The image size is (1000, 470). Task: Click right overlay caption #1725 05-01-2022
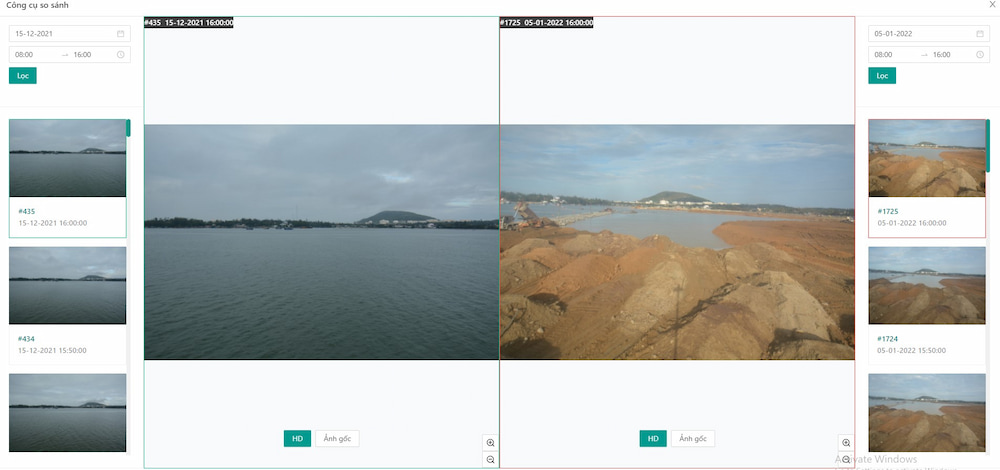point(547,23)
